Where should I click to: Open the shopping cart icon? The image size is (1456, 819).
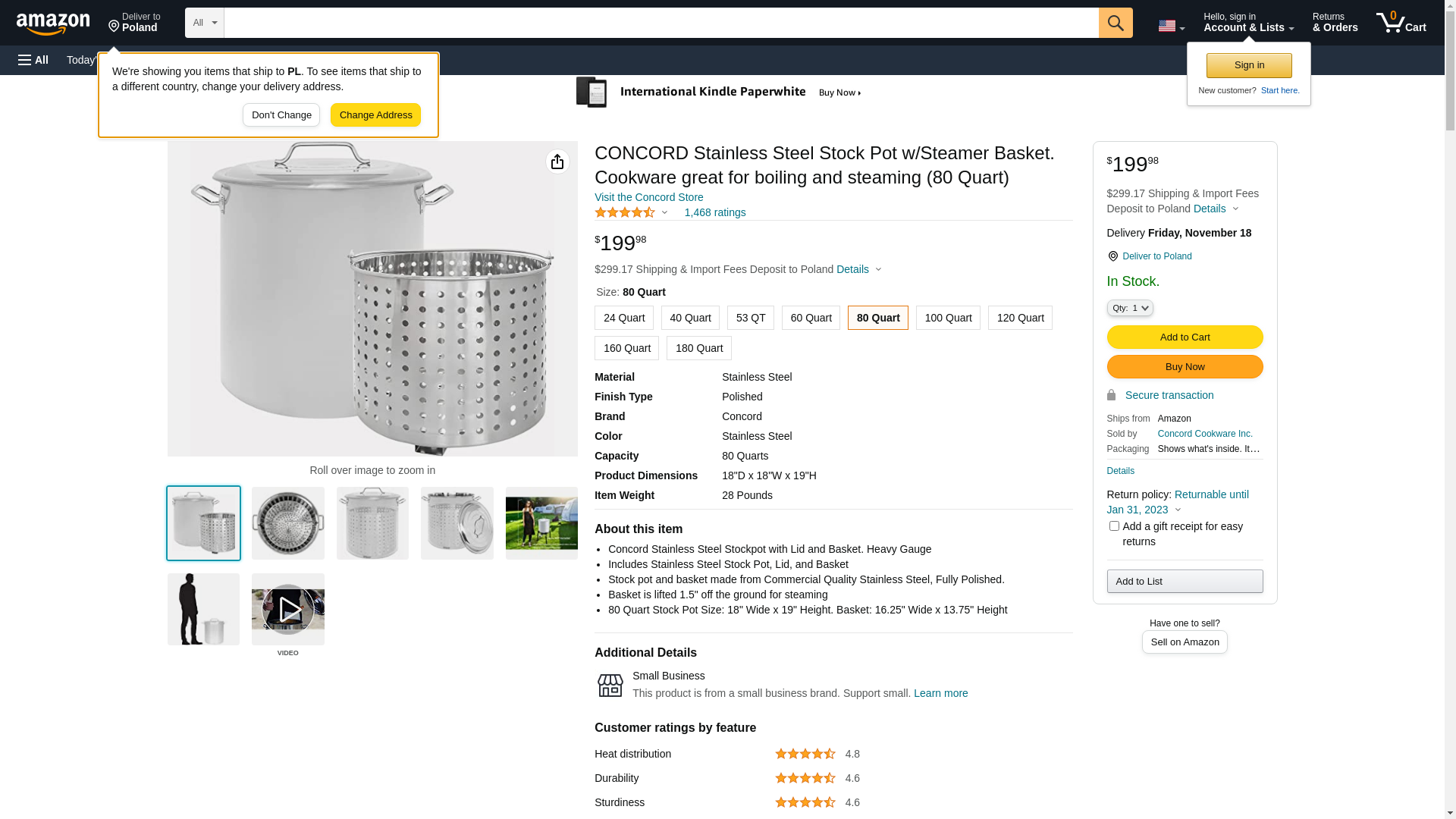pos(1401,23)
